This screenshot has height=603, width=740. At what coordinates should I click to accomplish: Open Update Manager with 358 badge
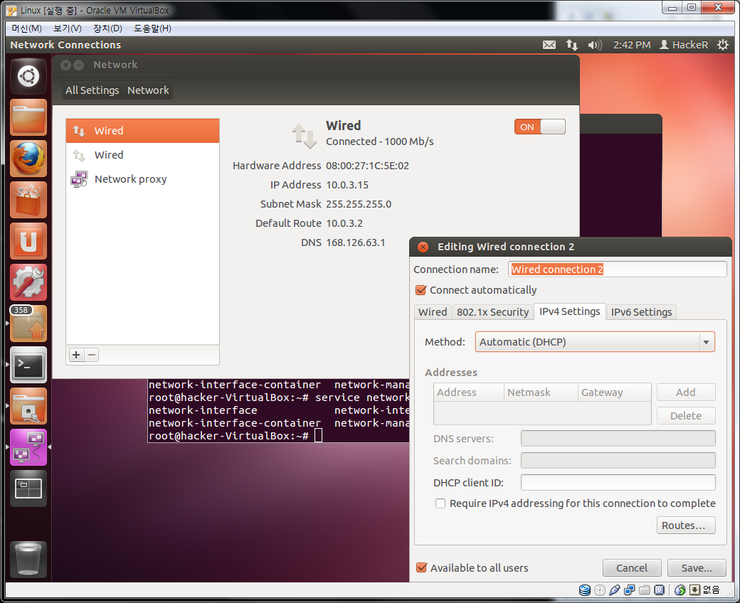(28, 323)
